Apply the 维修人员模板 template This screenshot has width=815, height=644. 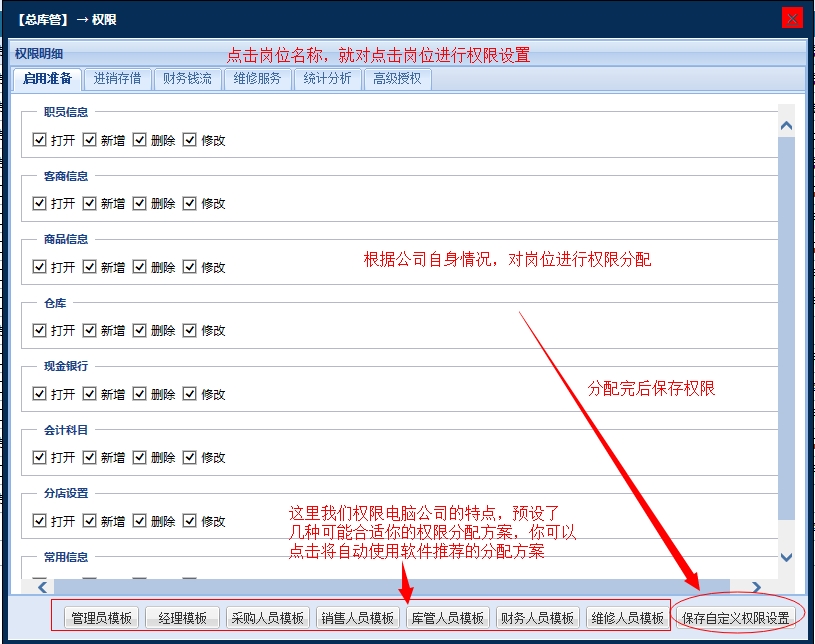[x=627, y=617]
